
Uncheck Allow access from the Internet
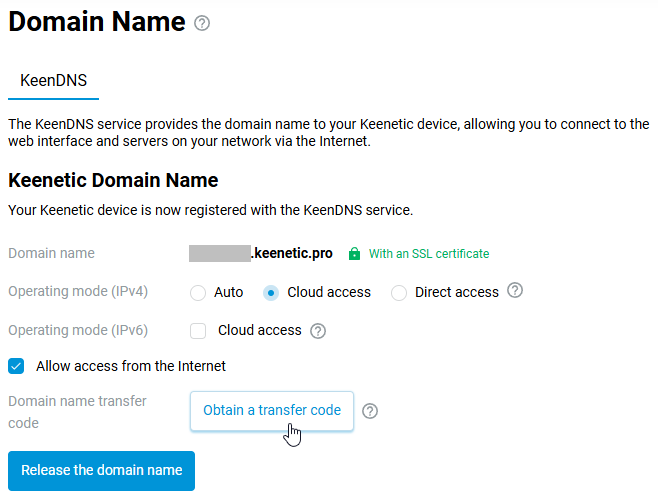[16, 366]
